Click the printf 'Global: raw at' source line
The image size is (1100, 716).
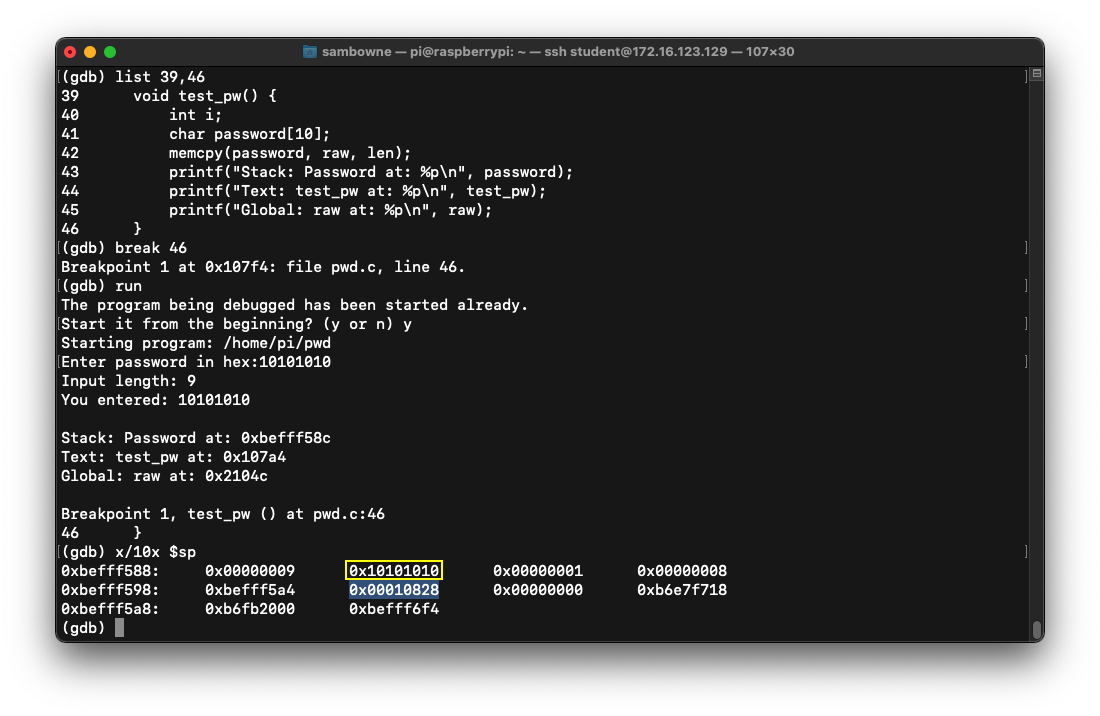(330, 210)
